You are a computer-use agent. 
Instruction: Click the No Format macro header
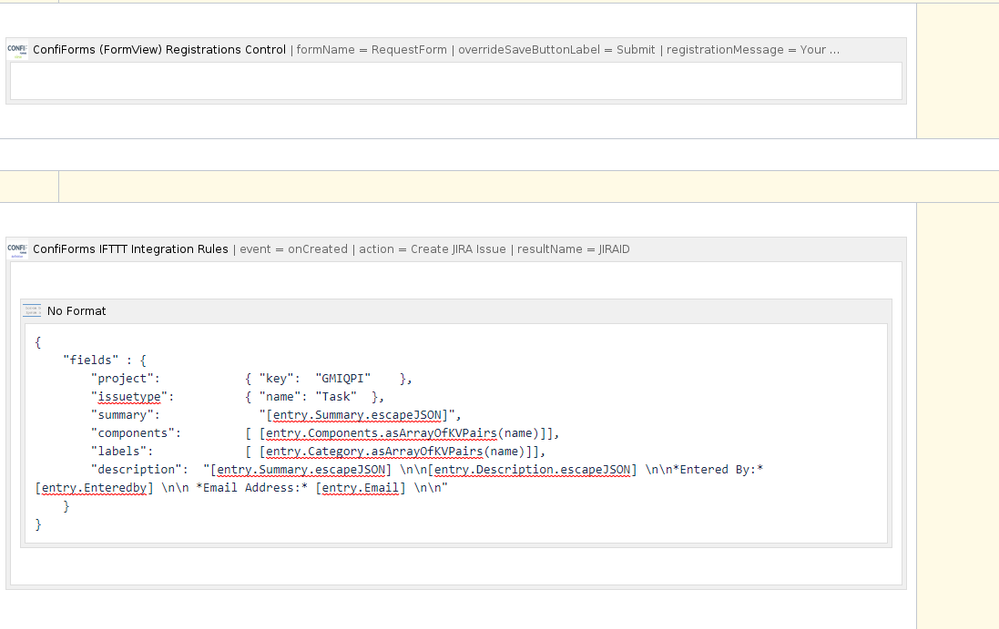(x=456, y=311)
